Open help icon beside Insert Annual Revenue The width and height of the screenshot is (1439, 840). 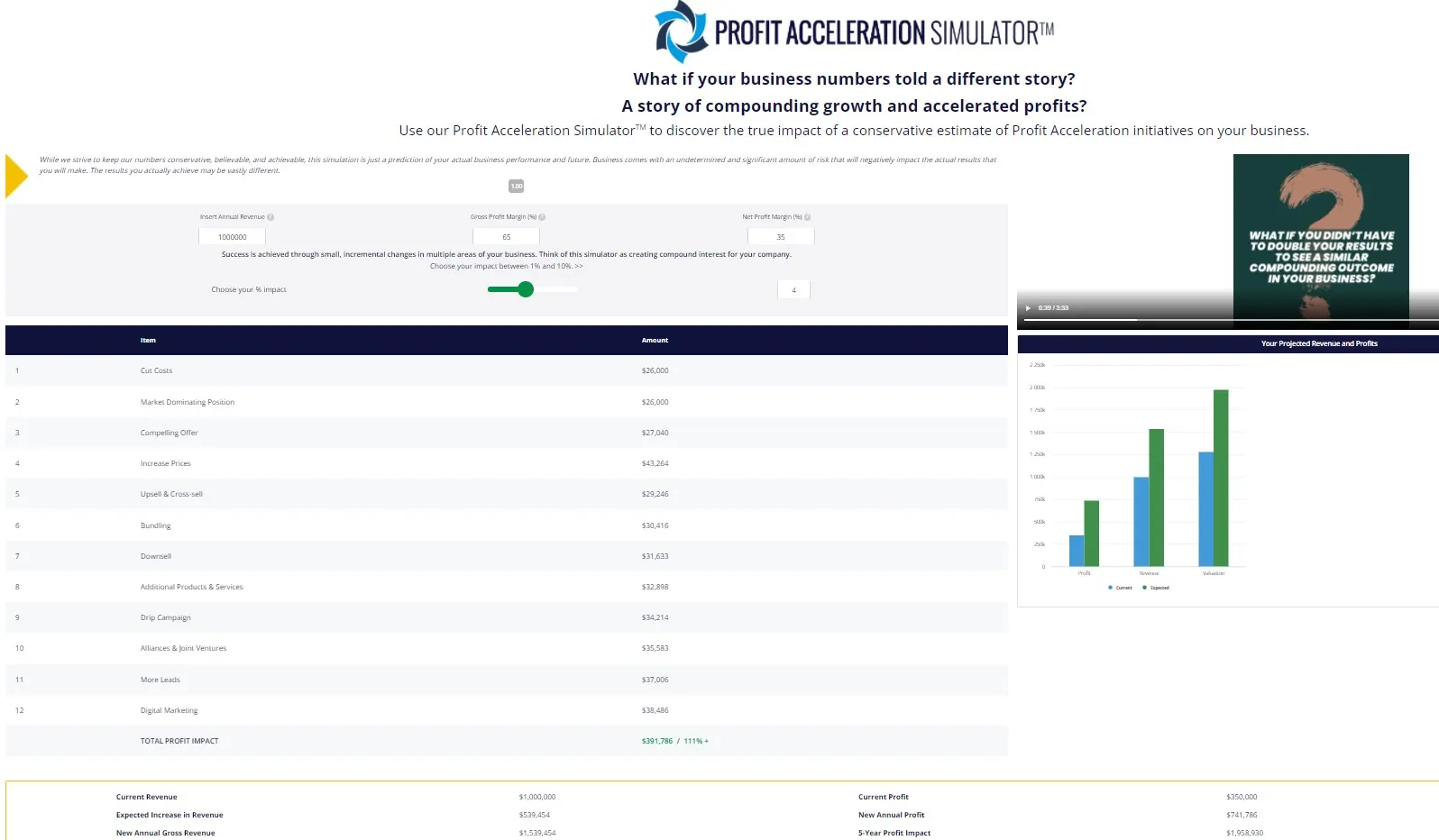coord(270,217)
